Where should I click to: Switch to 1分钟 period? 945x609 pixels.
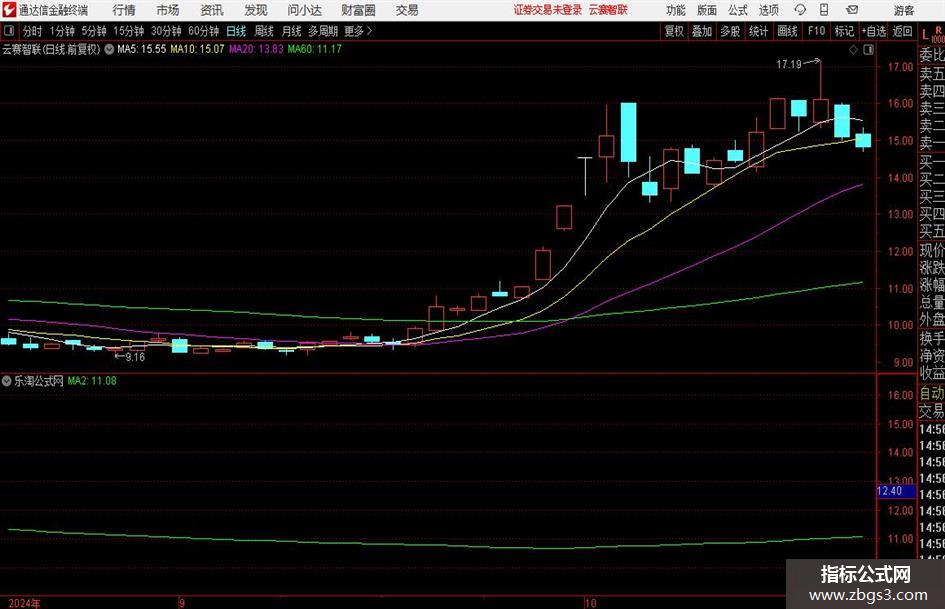click(x=62, y=31)
